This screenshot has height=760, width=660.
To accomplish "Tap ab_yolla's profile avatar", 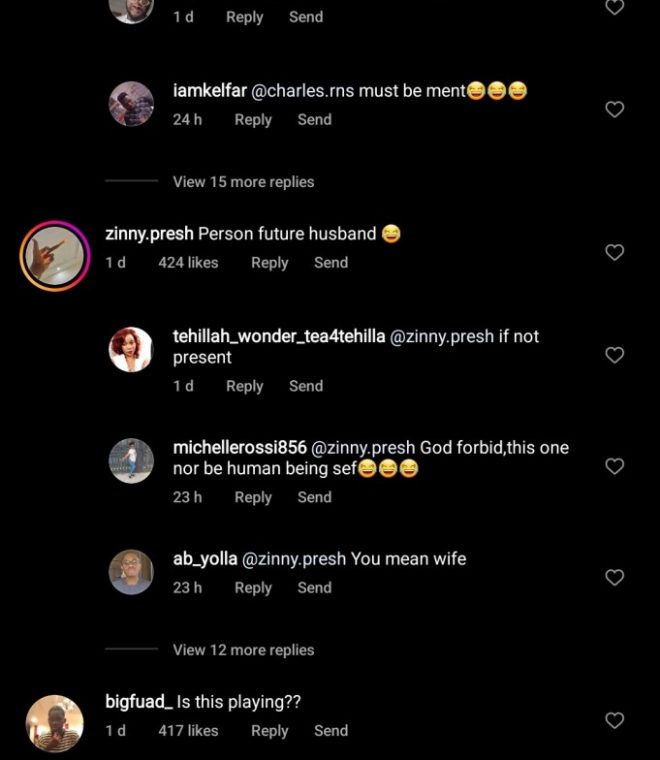I will (131, 572).
